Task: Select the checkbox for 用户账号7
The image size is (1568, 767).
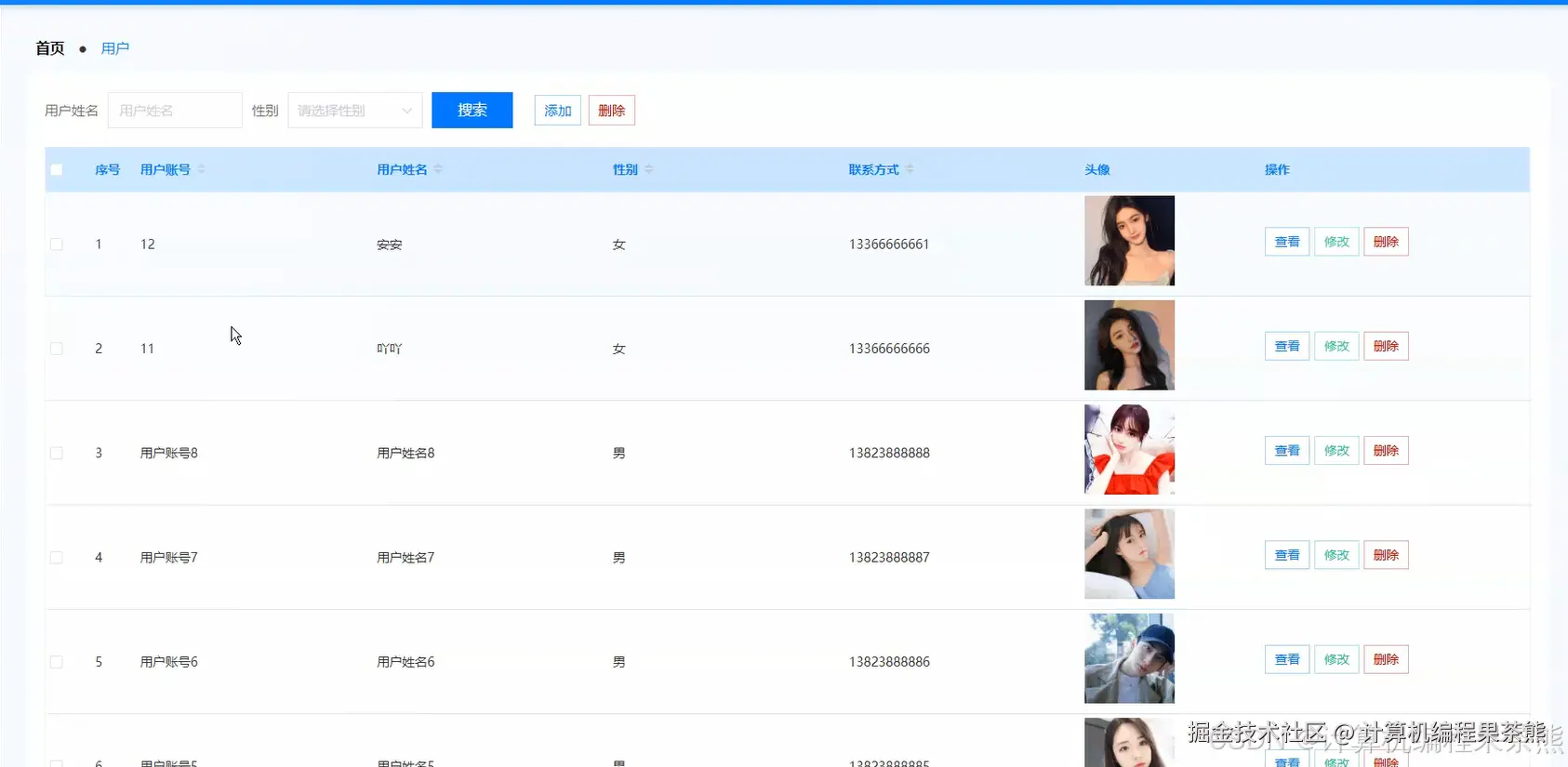Action: click(x=57, y=558)
